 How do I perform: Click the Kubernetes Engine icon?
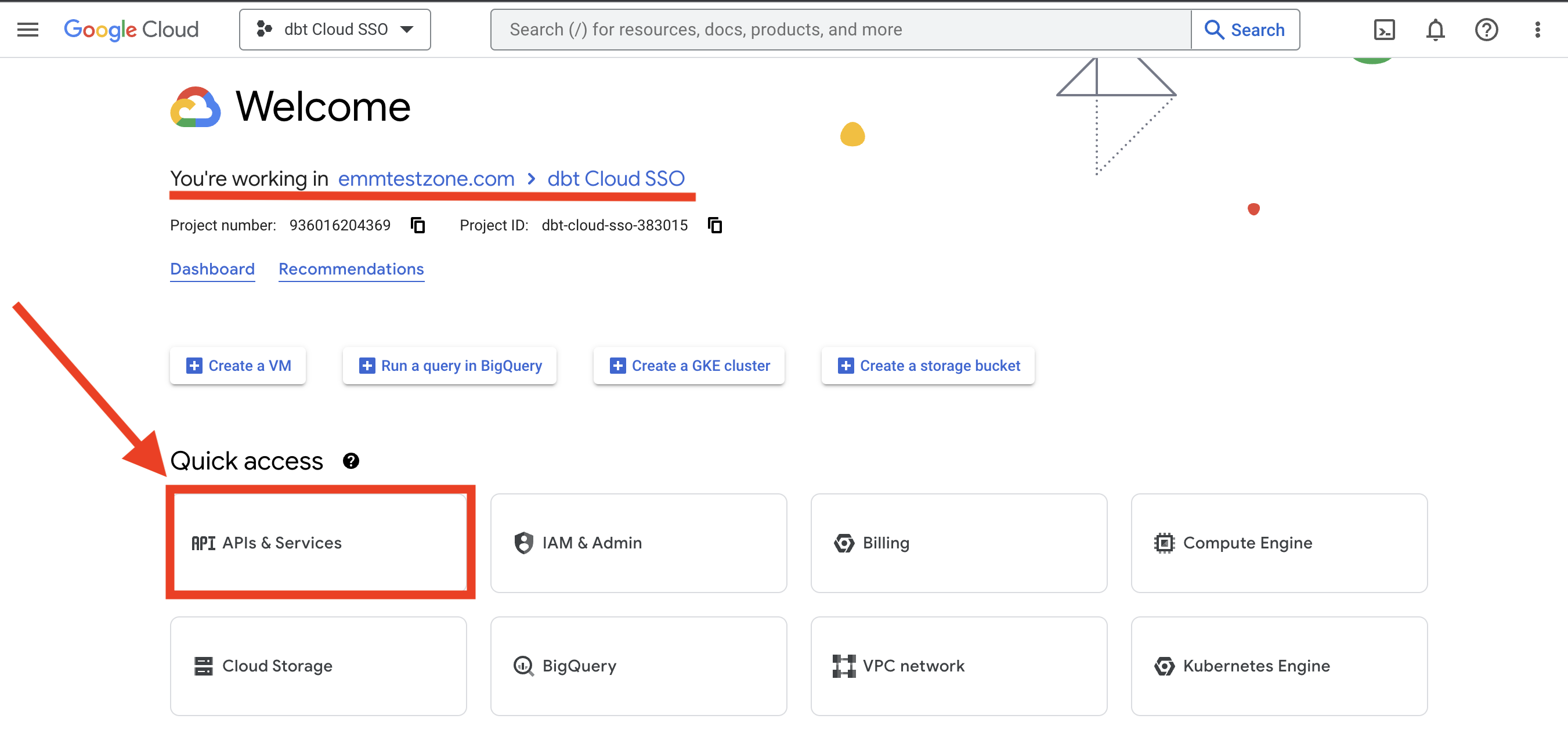[1163, 665]
